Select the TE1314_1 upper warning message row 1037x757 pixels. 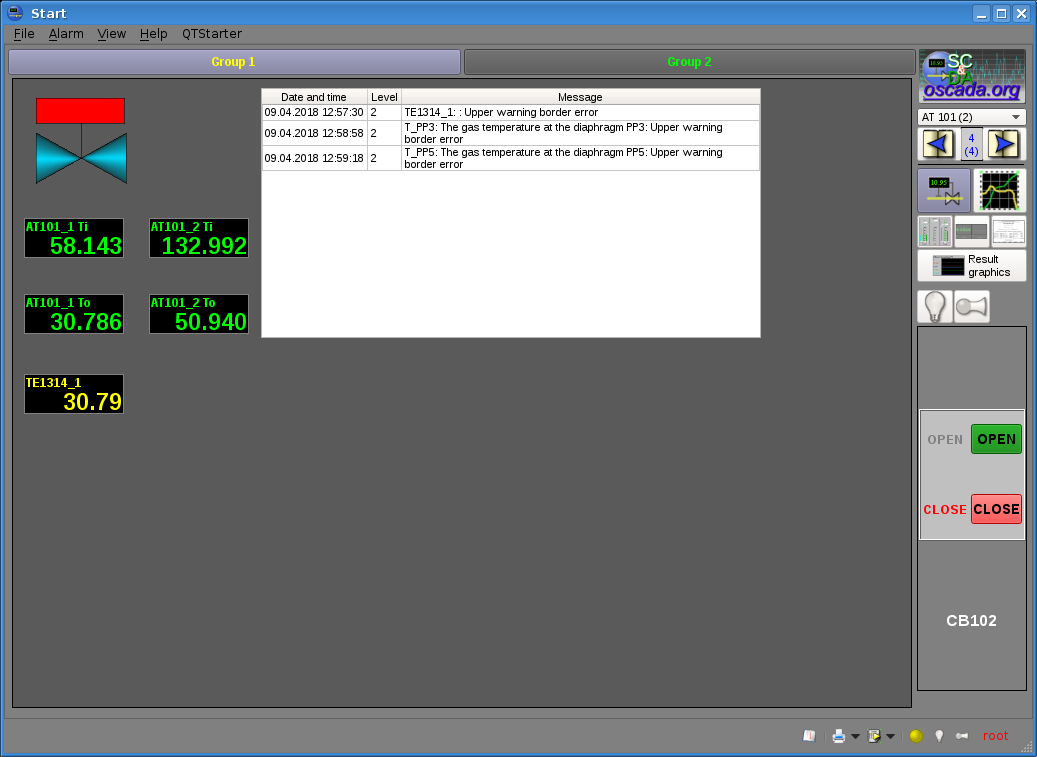(511, 112)
